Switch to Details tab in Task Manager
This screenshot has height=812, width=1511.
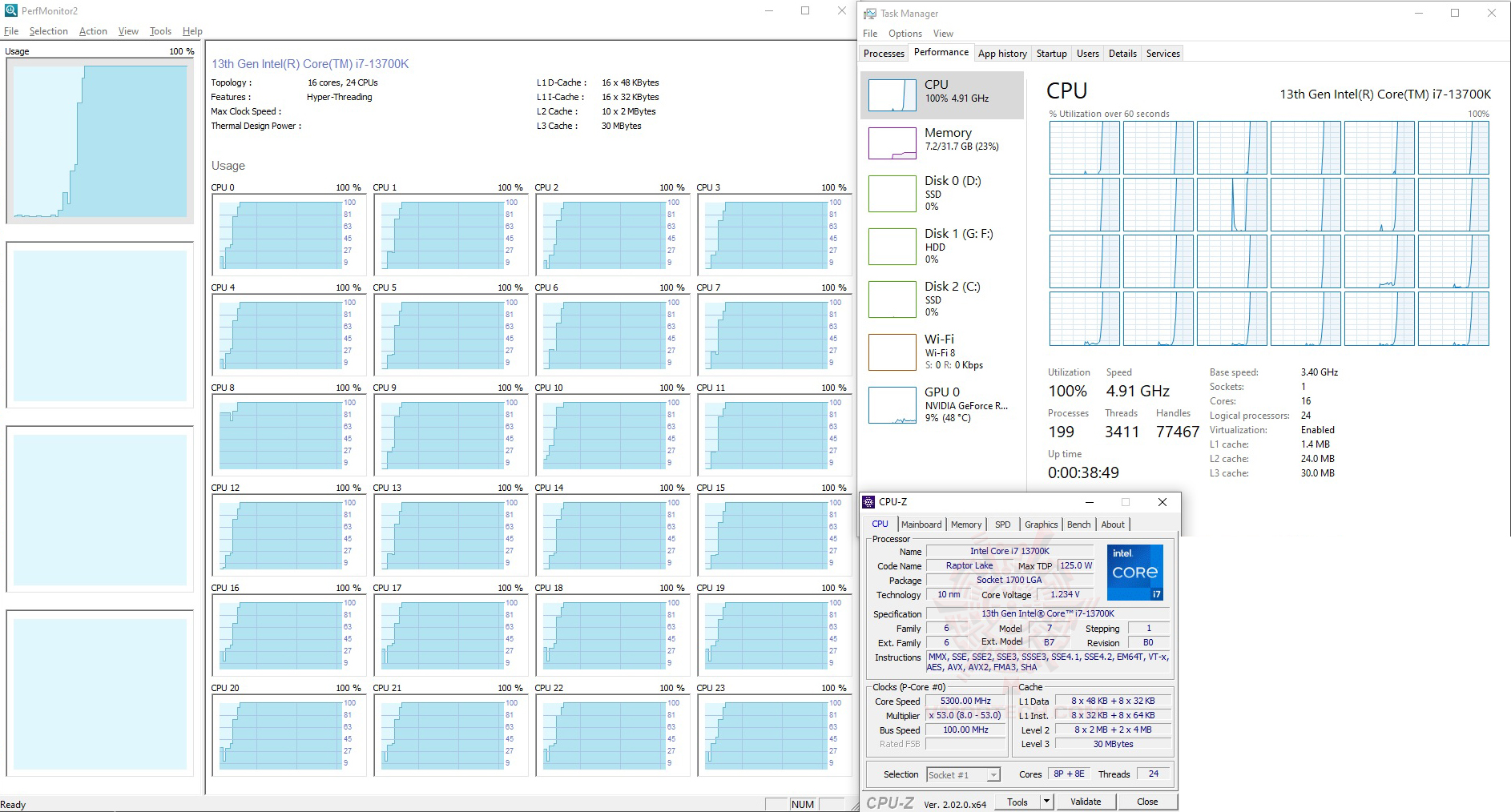click(x=1122, y=54)
